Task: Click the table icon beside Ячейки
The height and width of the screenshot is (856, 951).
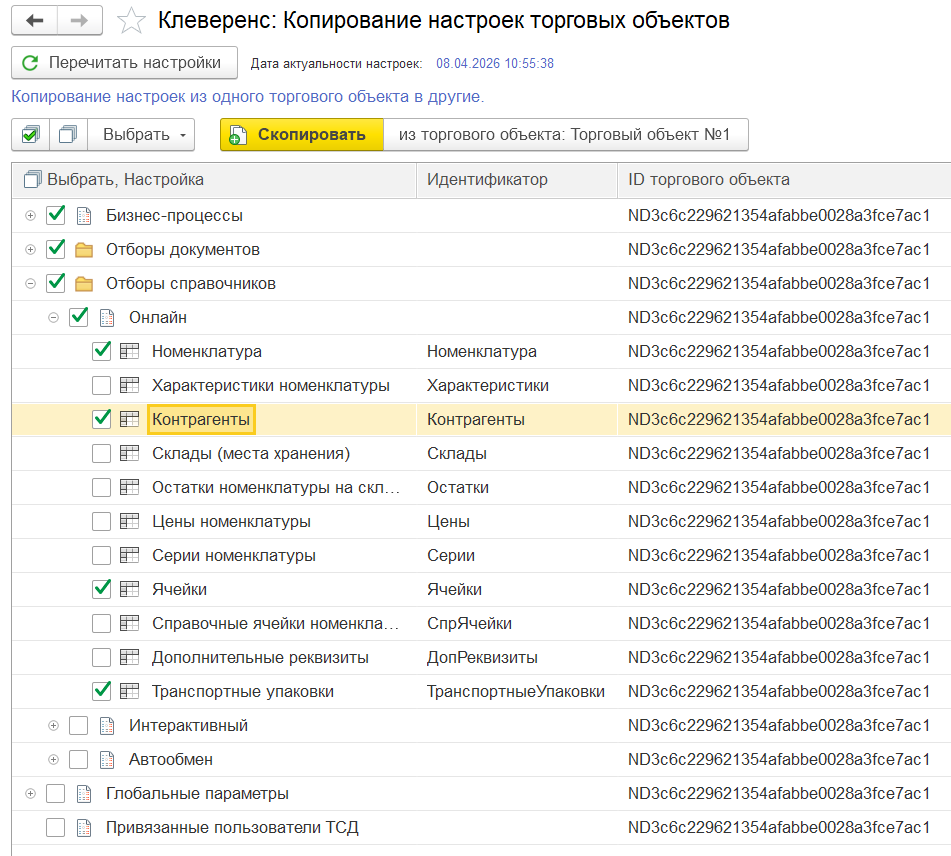Action: [x=129, y=589]
